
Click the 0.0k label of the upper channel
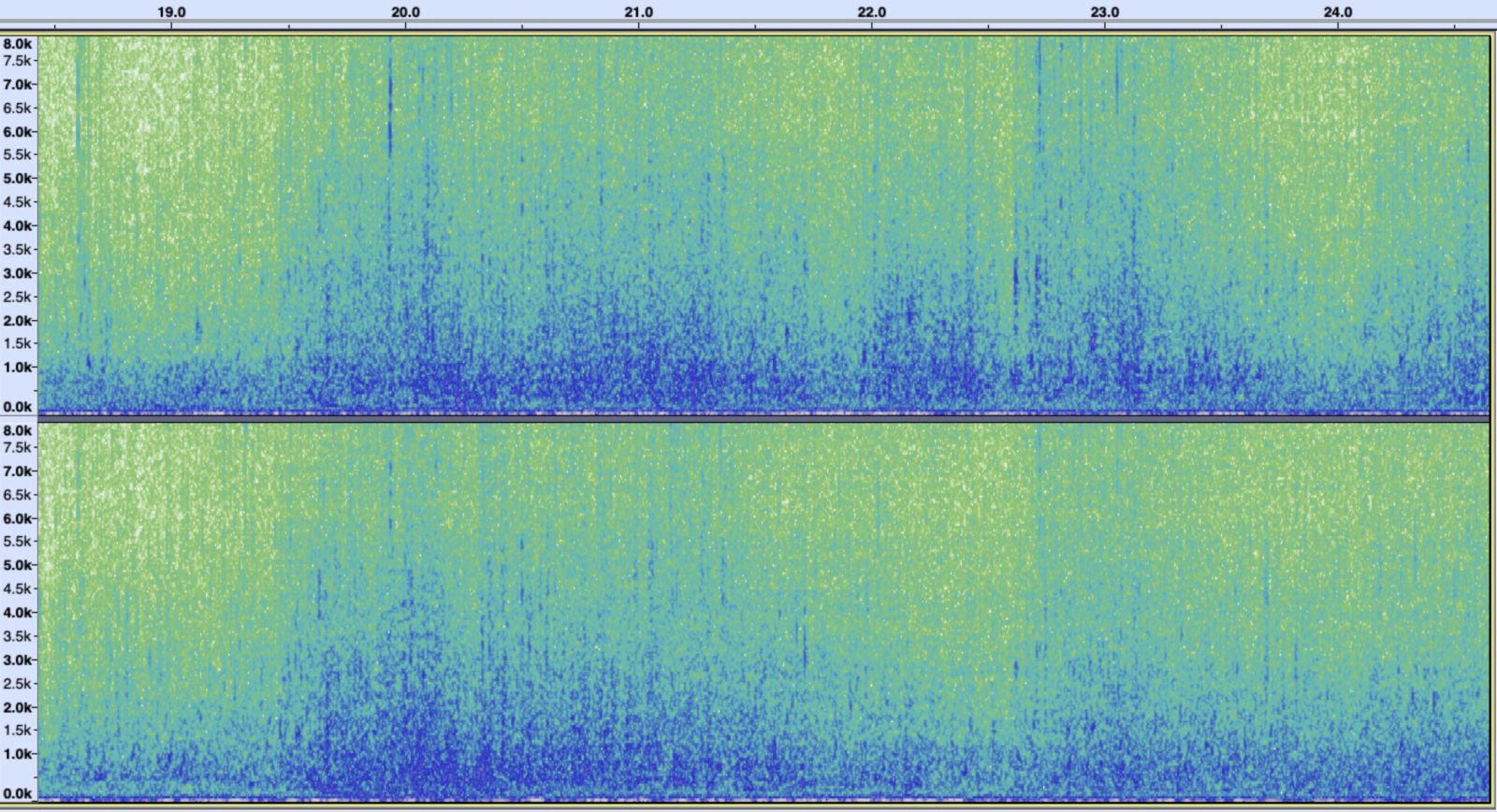point(18,407)
